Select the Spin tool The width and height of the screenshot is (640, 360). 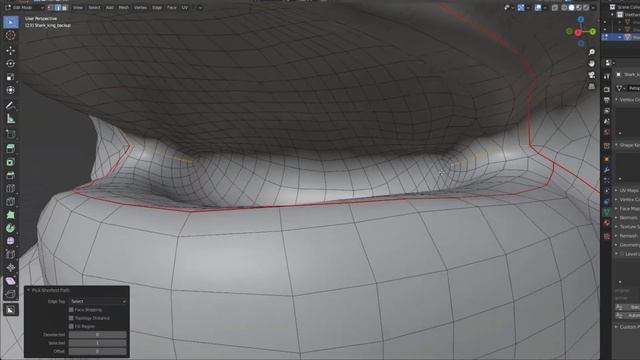(x=11, y=228)
